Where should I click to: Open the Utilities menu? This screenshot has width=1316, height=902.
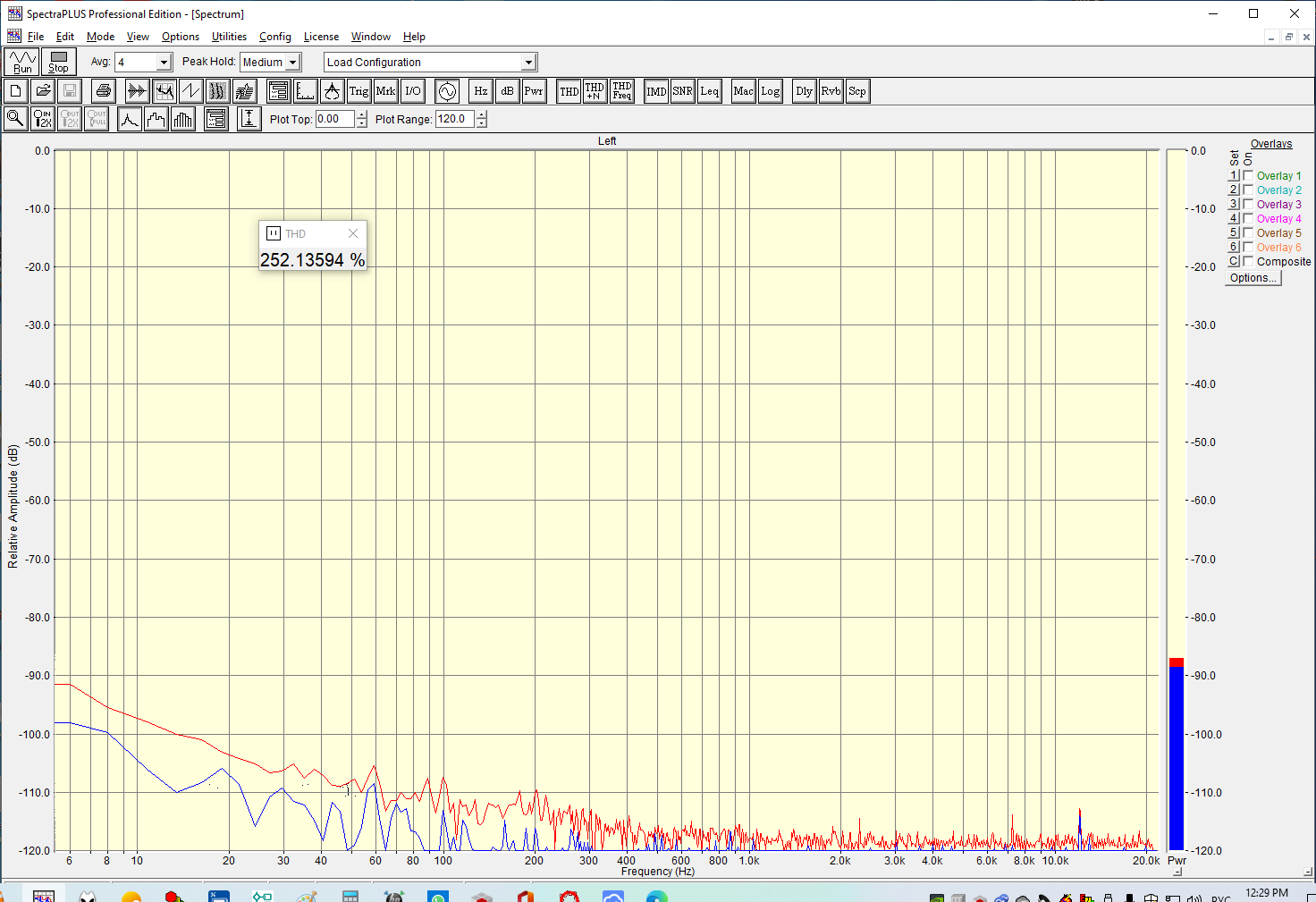[x=229, y=37]
